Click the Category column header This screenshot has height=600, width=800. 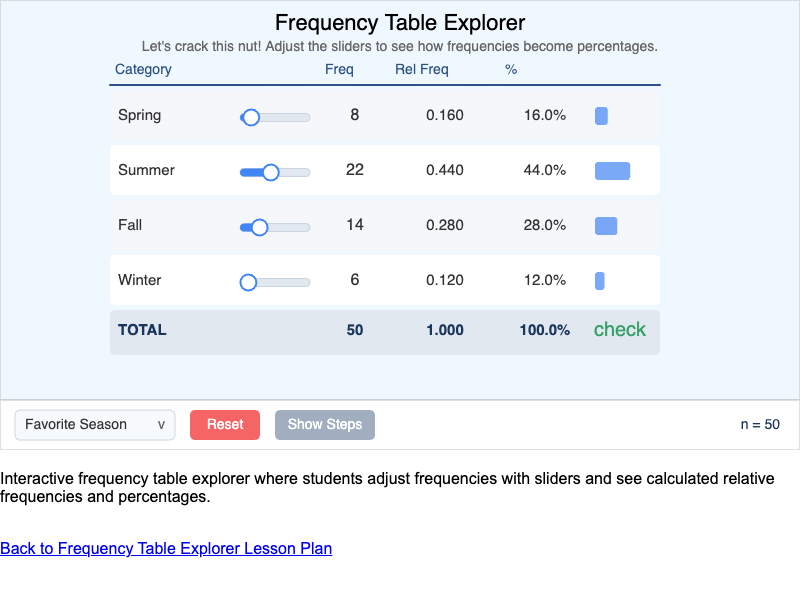tap(143, 69)
